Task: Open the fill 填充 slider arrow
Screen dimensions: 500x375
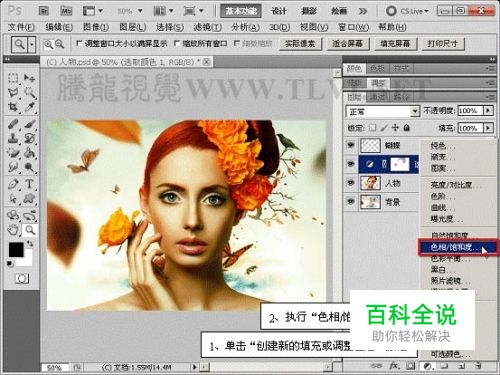Action: point(488,128)
